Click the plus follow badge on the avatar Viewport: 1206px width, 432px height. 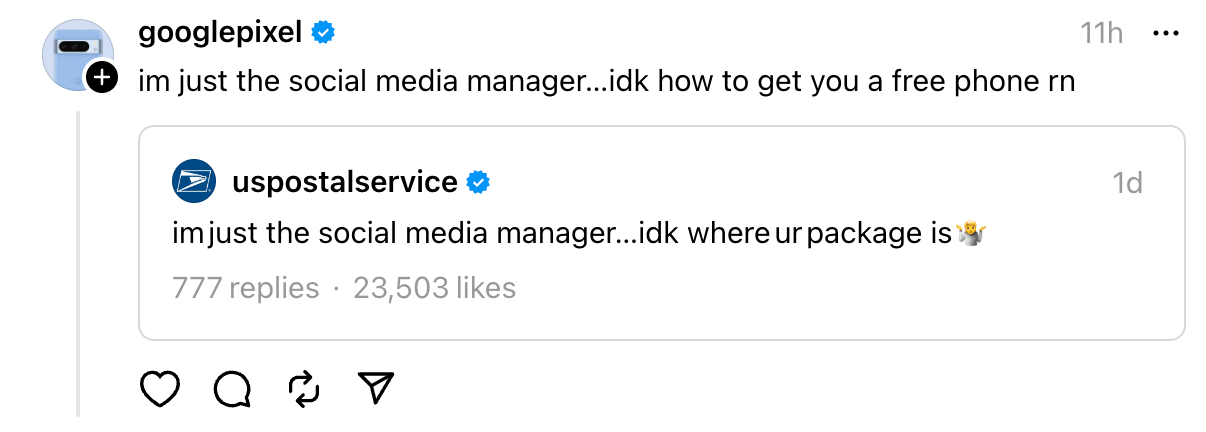[x=102, y=78]
